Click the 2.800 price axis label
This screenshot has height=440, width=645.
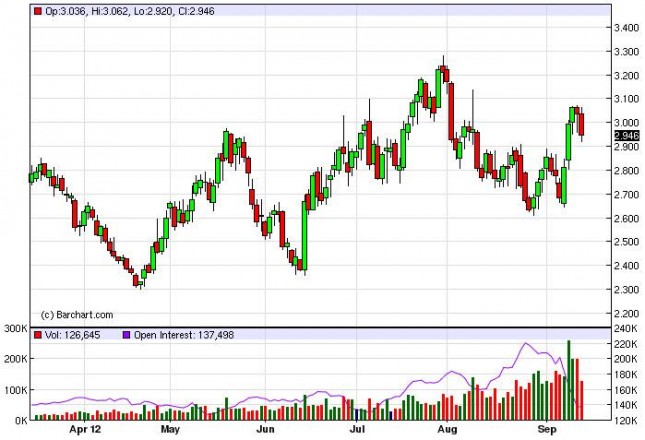click(626, 170)
